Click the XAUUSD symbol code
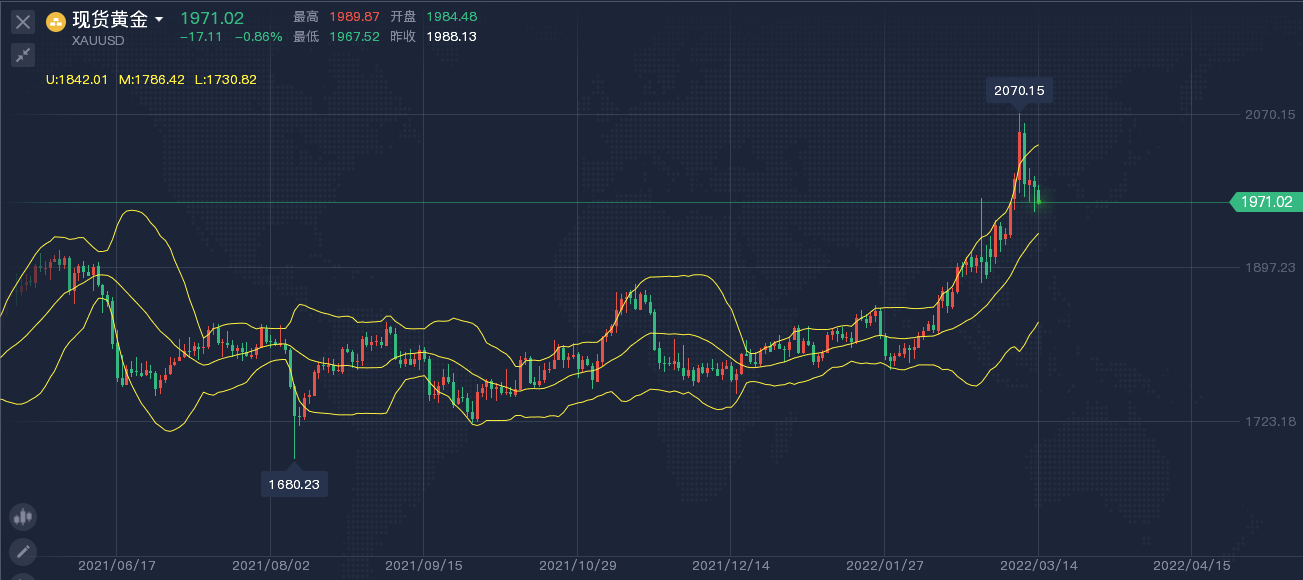This screenshot has height=580, width=1303. coord(98,41)
